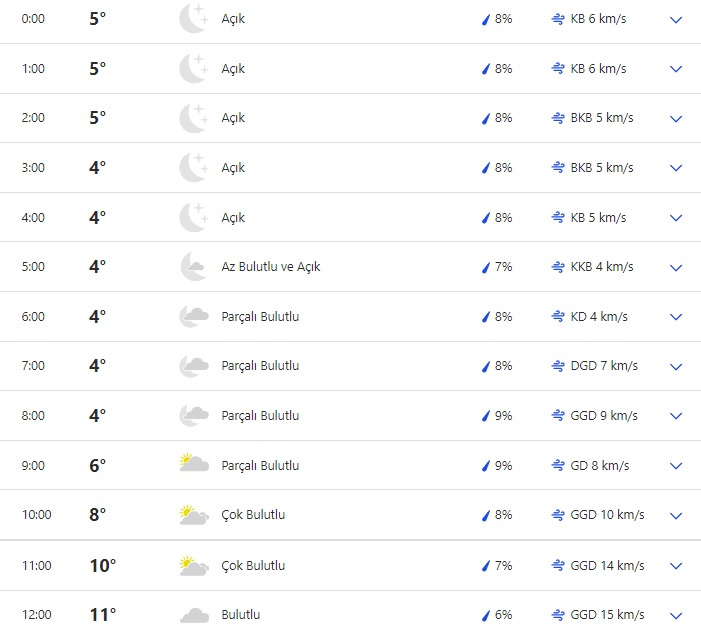Expand the 2:00 row with the chevron
This screenshot has height=639, width=701.
coord(676,118)
